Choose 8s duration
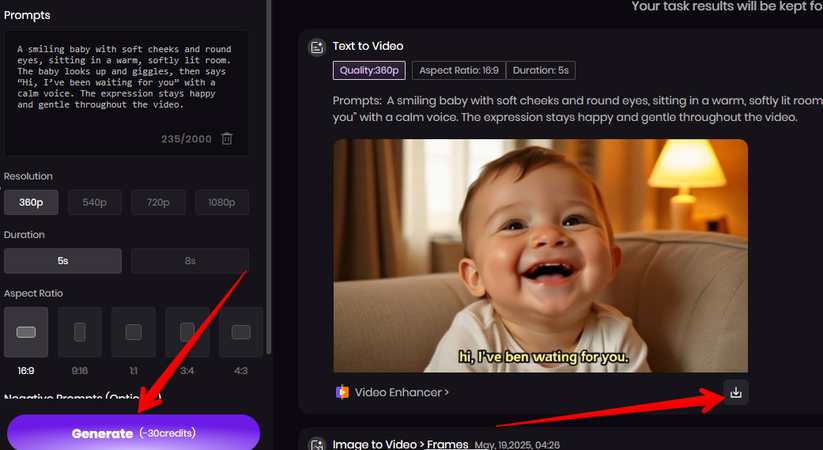Image resolution: width=823 pixels, height=450 pixels. (190, 261)
